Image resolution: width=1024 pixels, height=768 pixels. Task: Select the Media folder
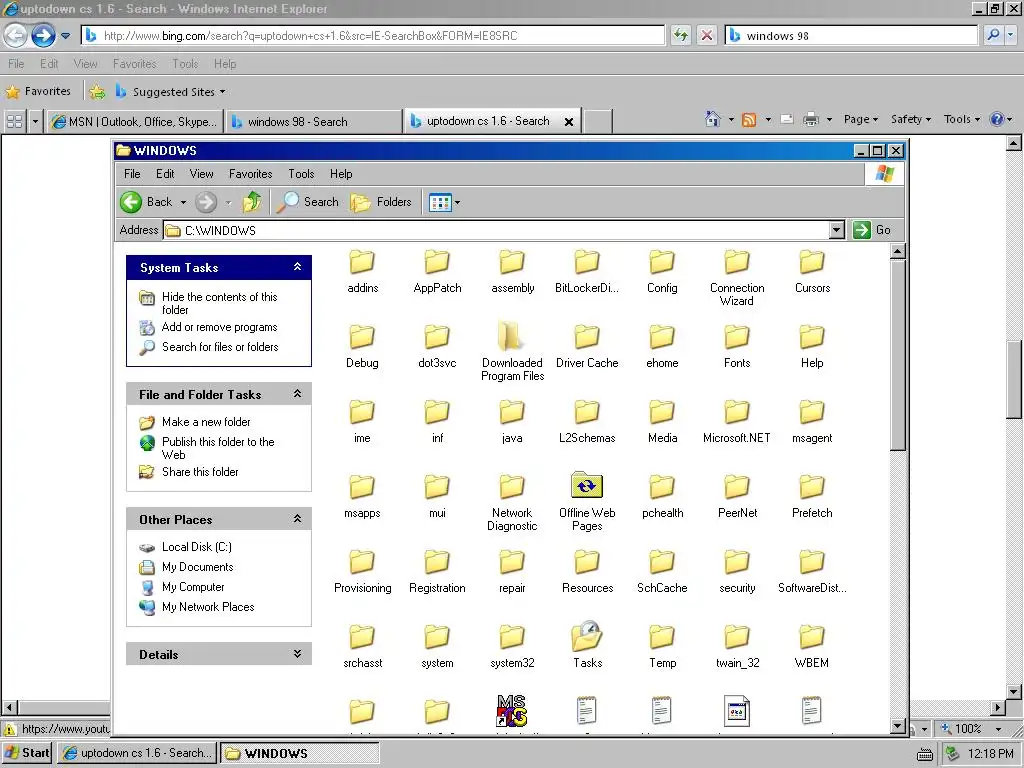[x=662, y=422]
